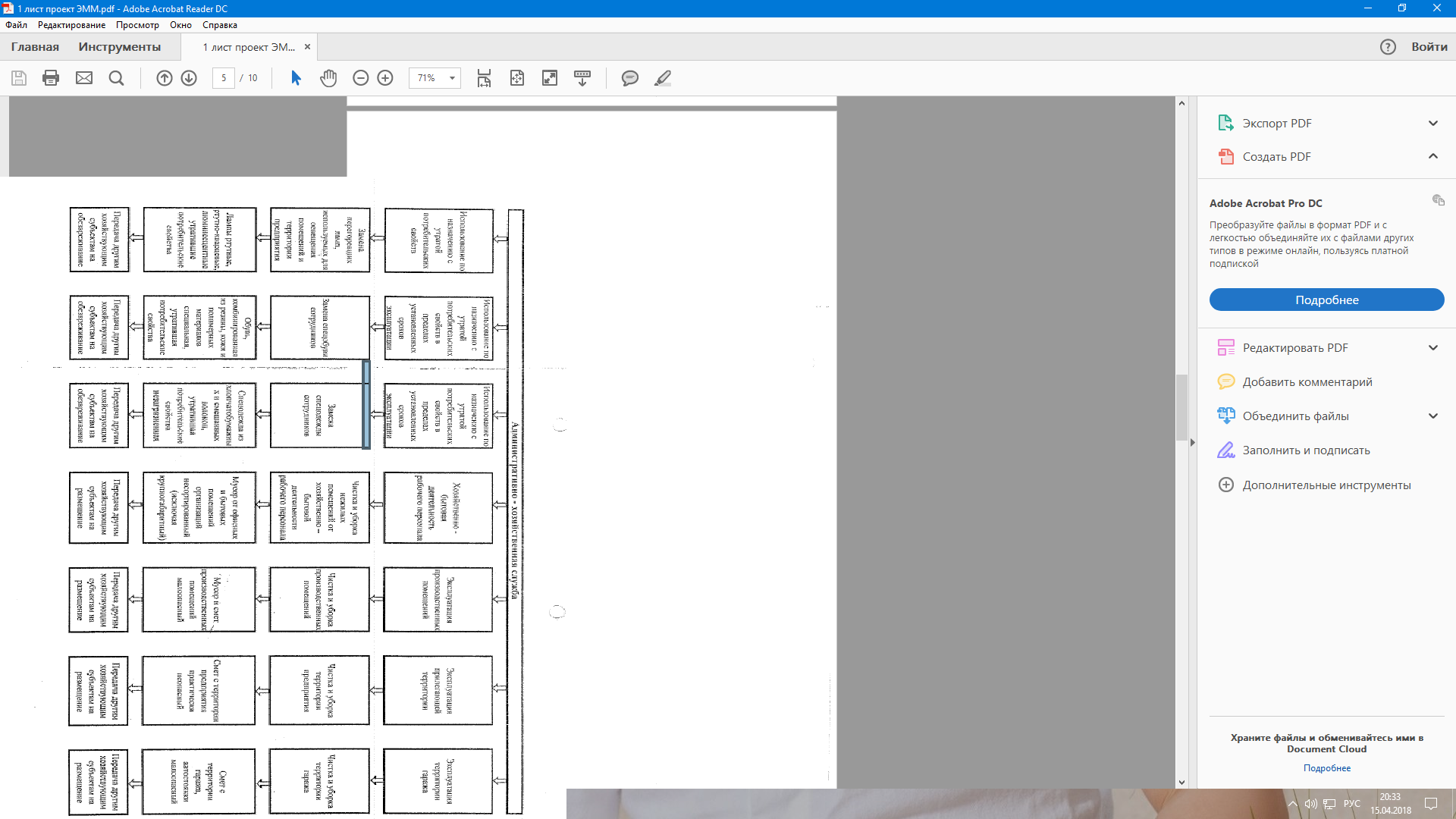Click the page number input field
The width and height of the screenshot is (1456, 819).
click(x=224, y=78)
